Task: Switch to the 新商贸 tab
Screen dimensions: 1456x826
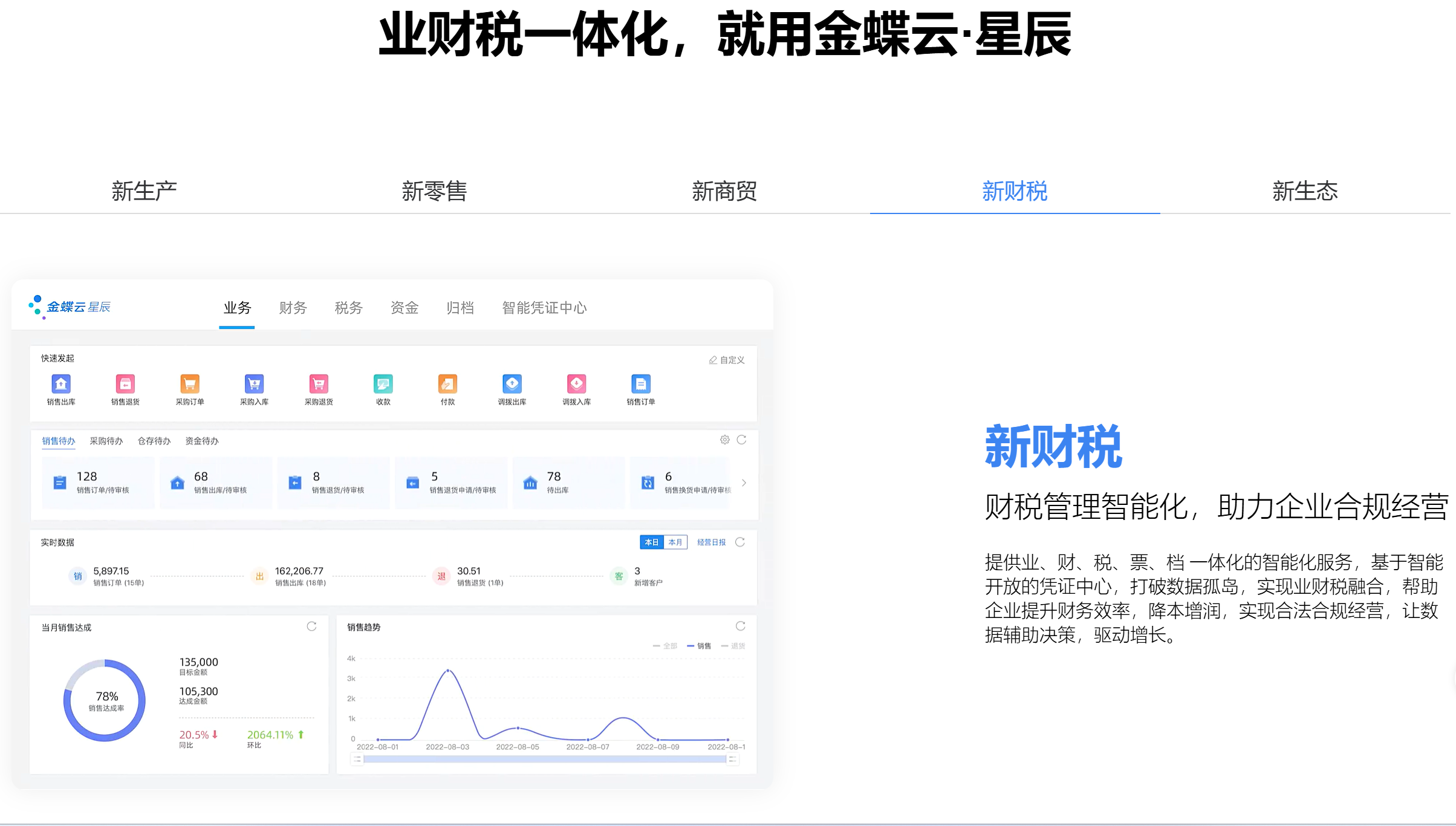Action: (724, 191)
